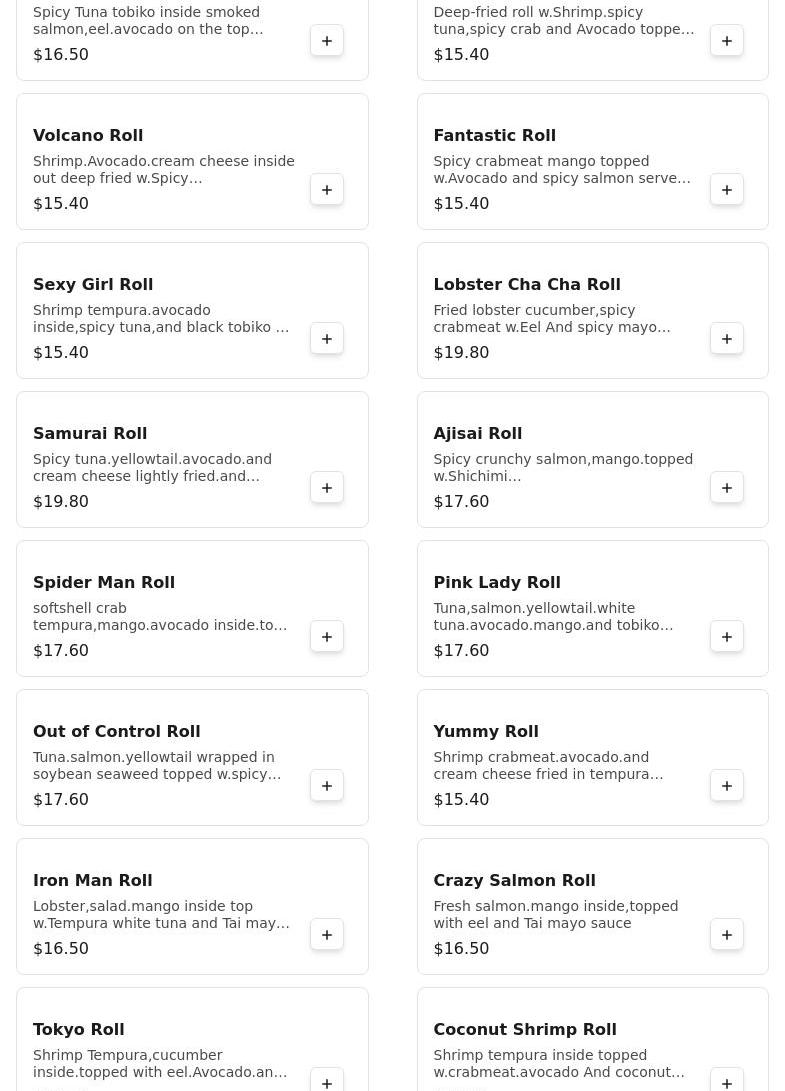View Pink Lady Roll description text
Image resolution: width=785 pixels, height=1091 pixels.
(x=553, y=617)
